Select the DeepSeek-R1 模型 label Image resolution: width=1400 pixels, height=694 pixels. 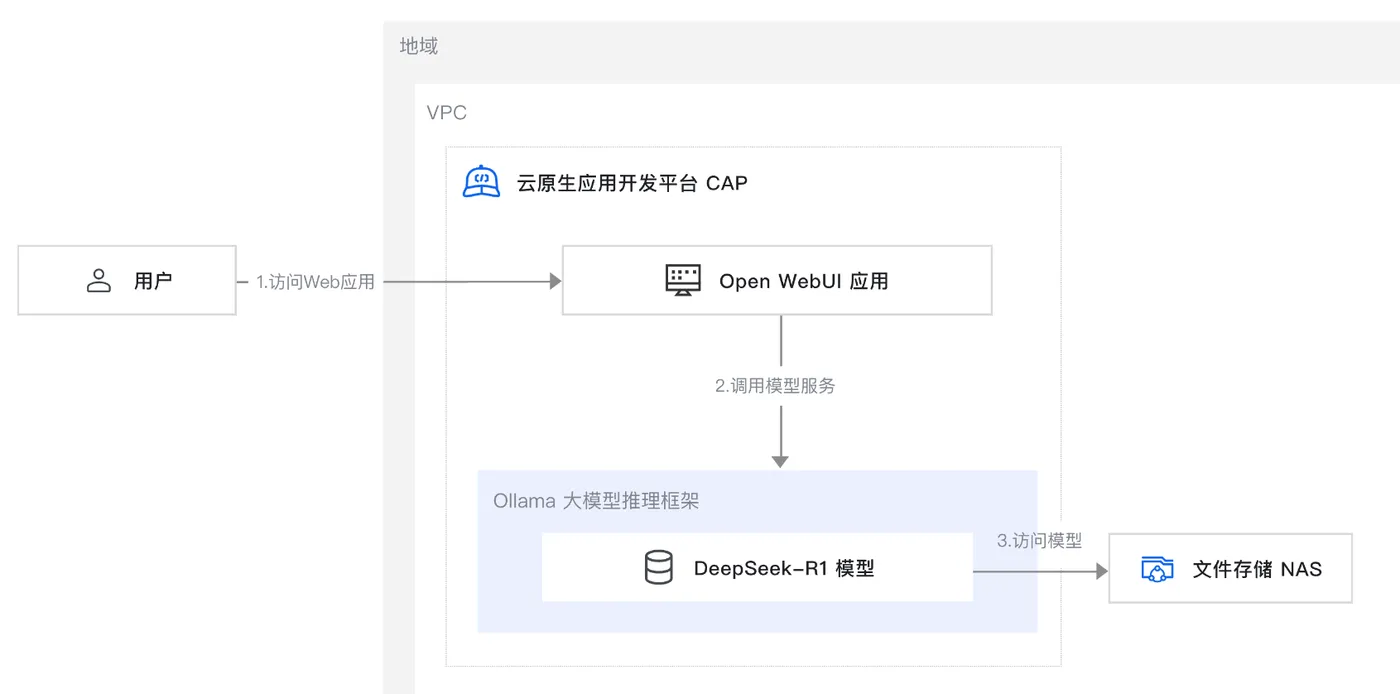(x=784, y=569)
